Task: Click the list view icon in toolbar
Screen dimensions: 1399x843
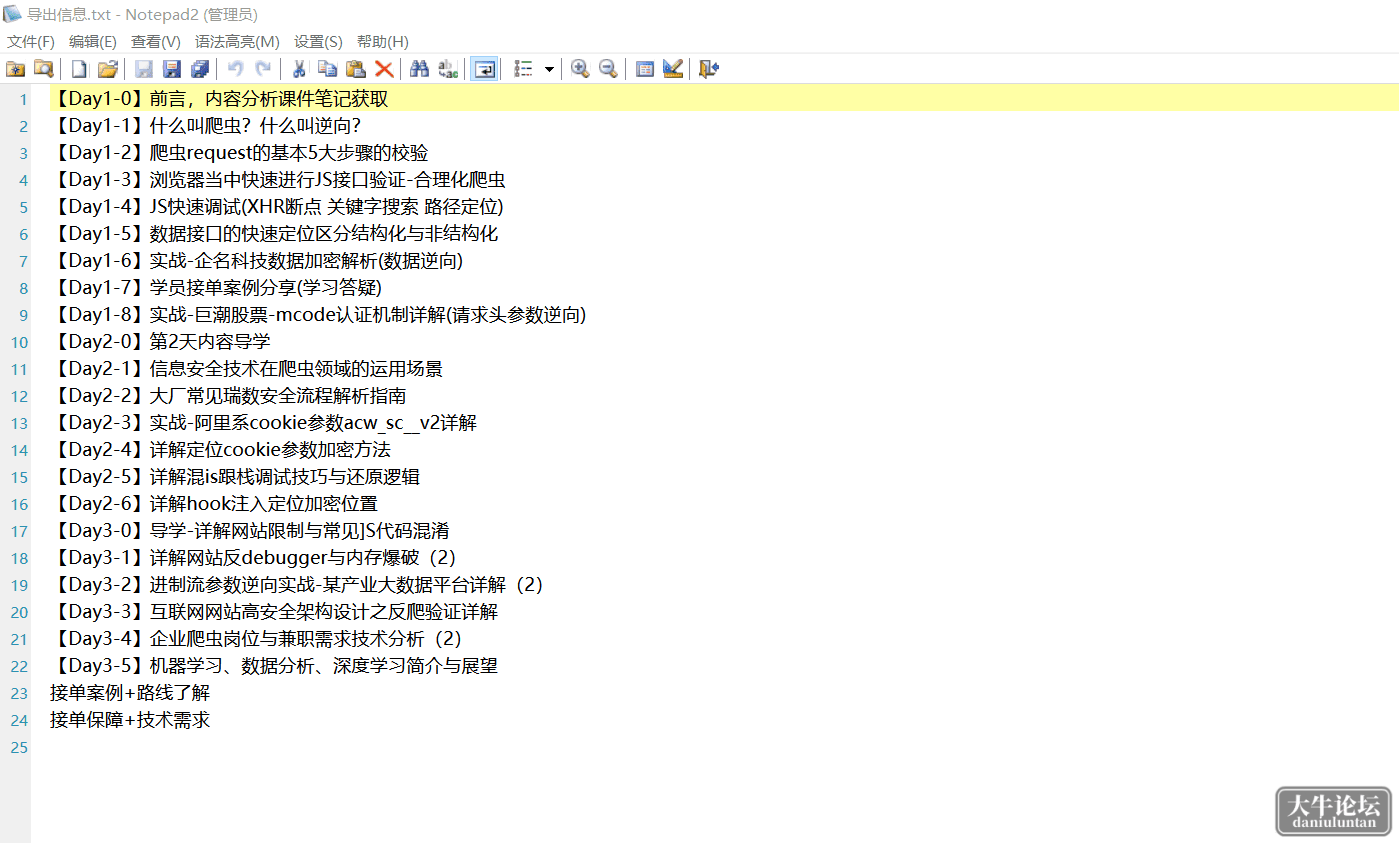Action: (x=523, y=69)
